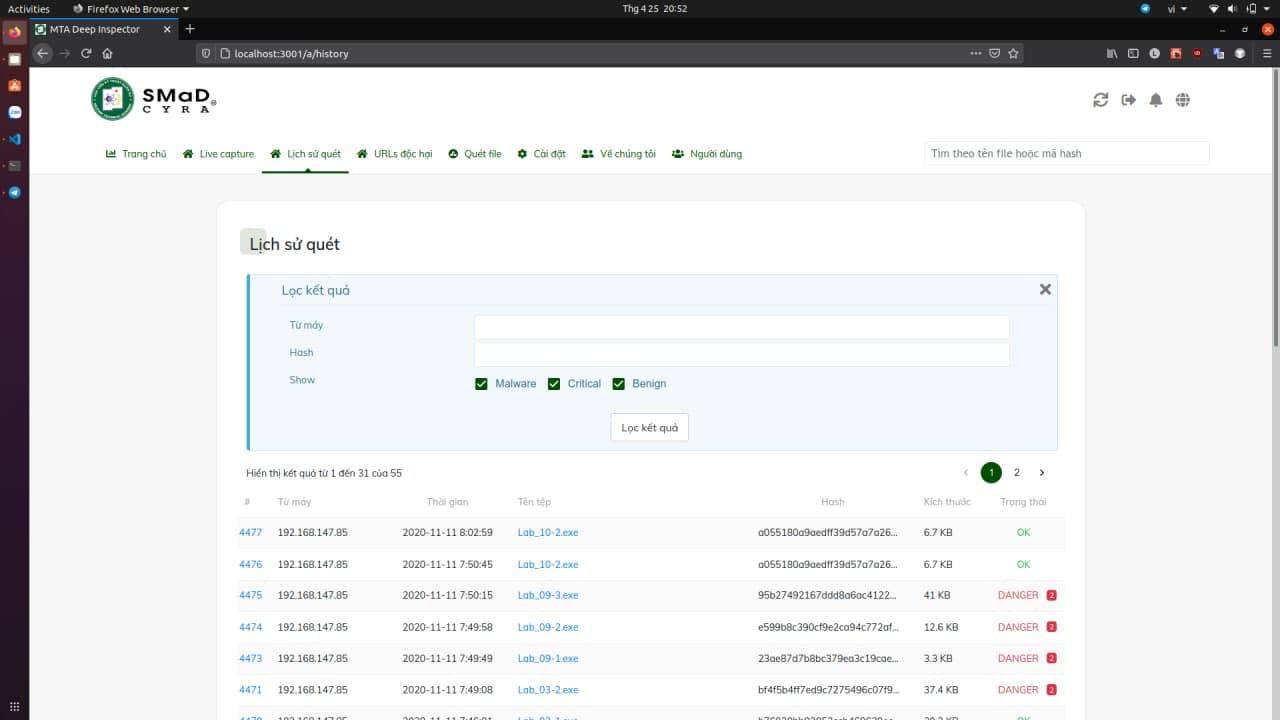The width and height of the screenshot is (1280, 720).
Task: Click the tracking protection shield icon
Action: pos(207,53)
